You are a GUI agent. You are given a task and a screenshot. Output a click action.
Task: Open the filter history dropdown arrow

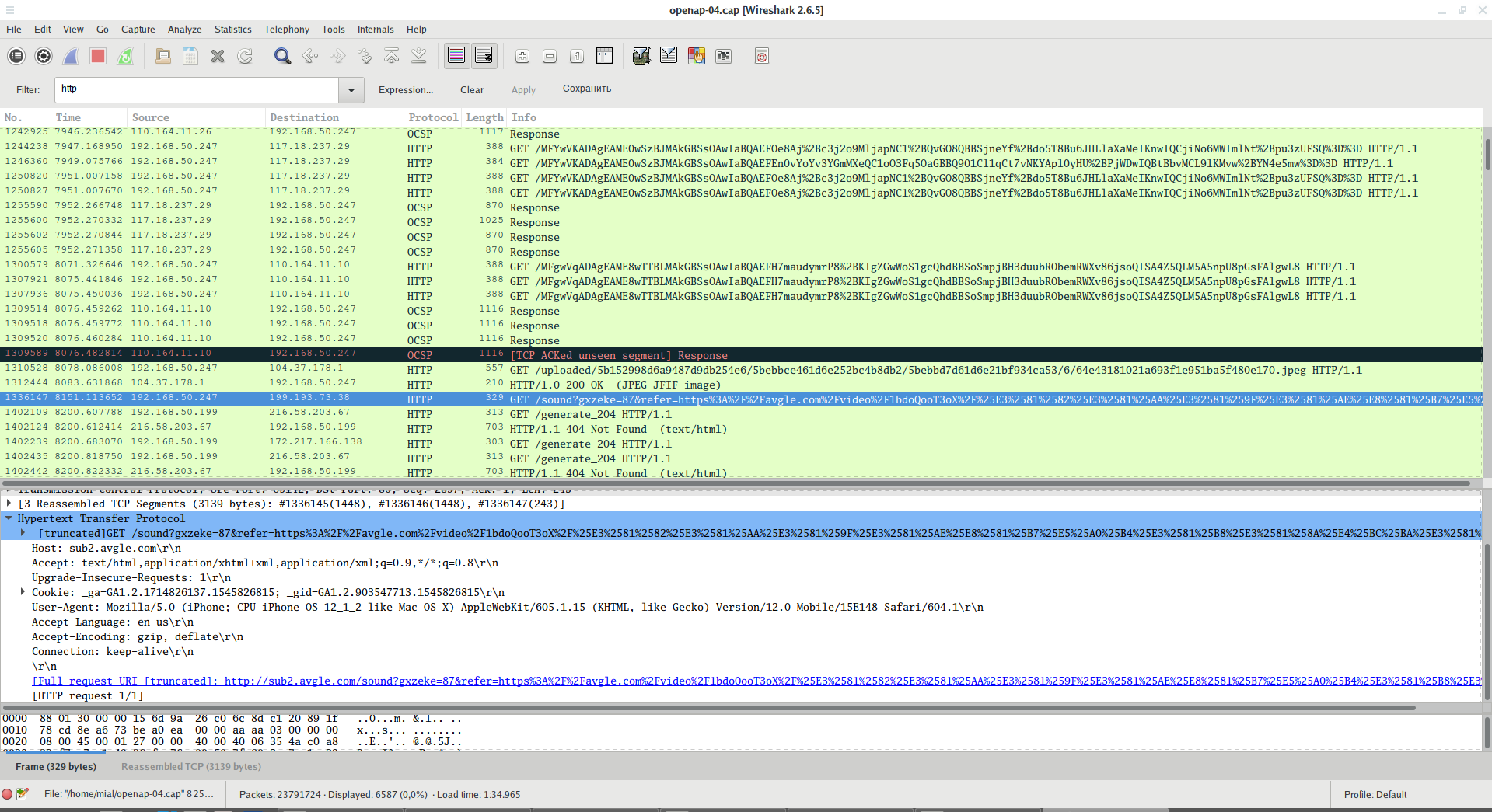(351, 90)
